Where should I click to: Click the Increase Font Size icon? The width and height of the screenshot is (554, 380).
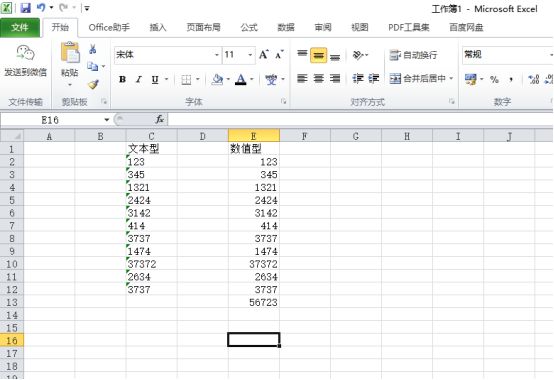[x=264, y=55]
